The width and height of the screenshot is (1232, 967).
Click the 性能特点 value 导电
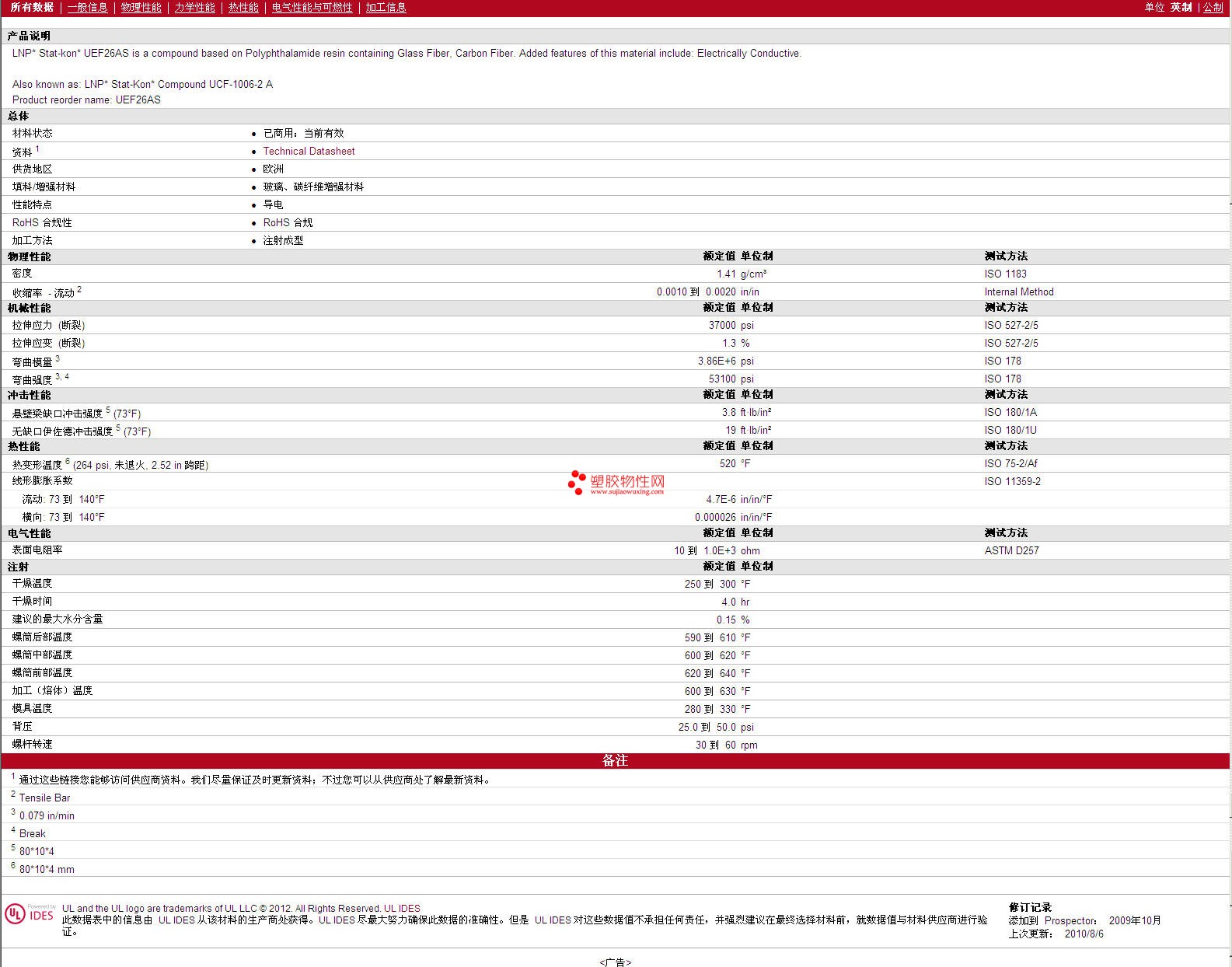click(273, 204)
